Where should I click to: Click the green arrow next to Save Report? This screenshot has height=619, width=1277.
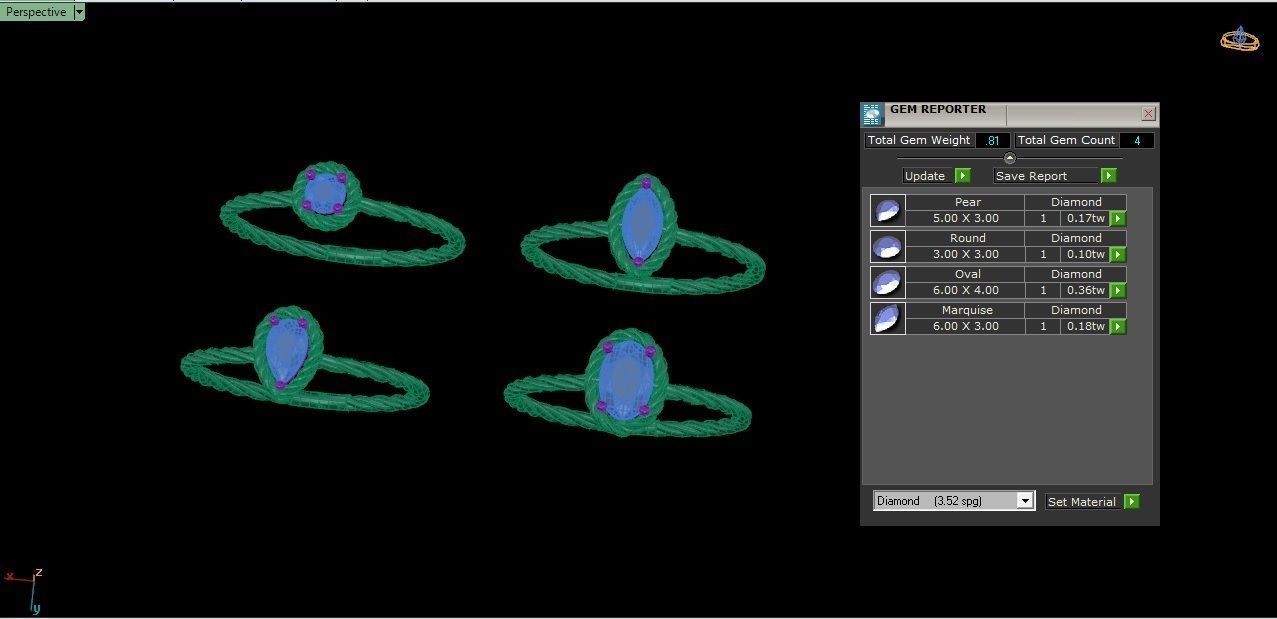pos(1108,176)
